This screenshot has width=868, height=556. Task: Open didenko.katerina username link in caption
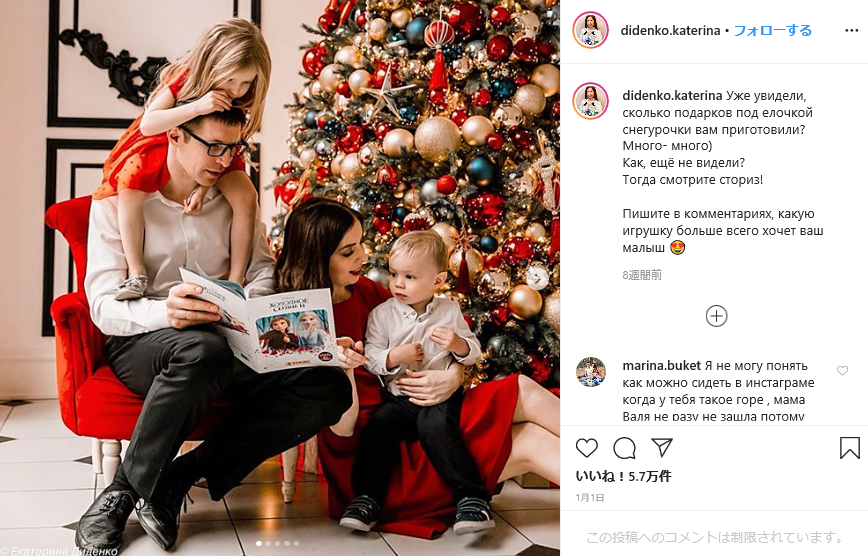[x=672, y=95]
